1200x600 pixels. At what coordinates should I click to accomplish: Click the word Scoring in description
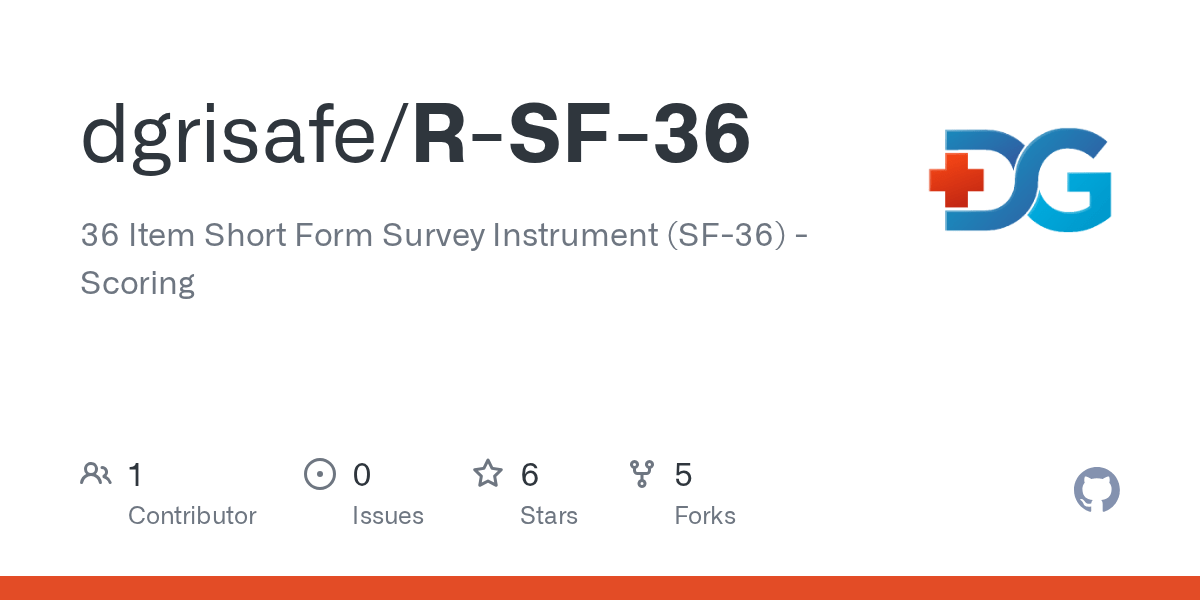click(x=138, y=284)
